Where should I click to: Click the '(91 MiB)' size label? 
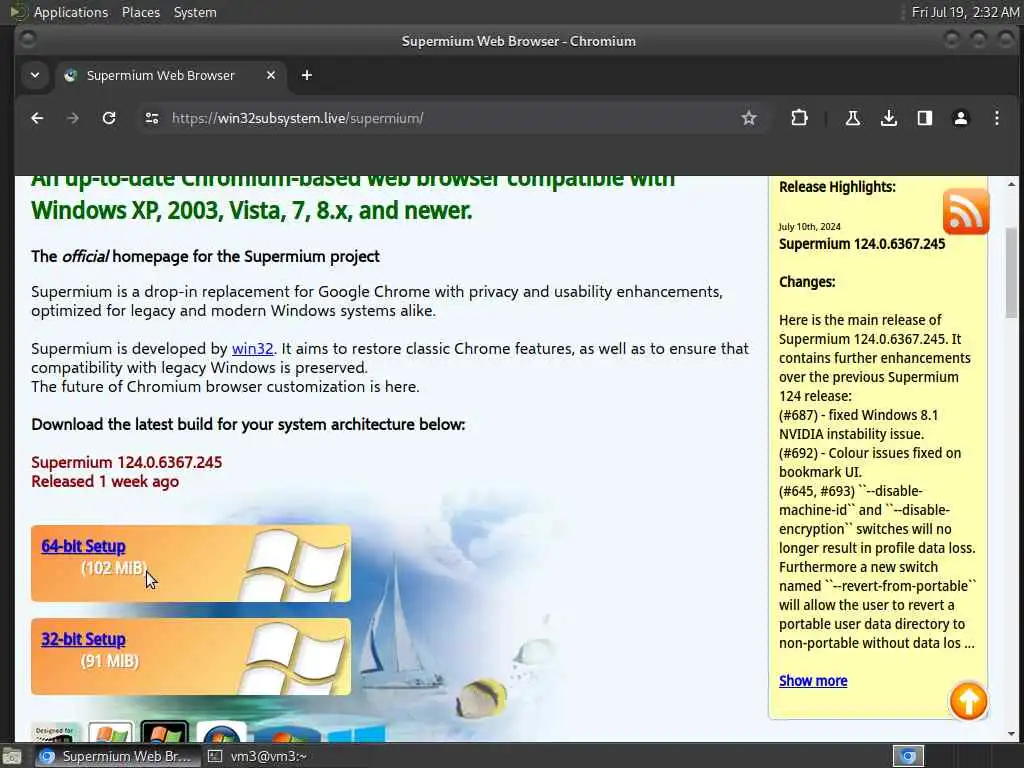tap(110, 661)
